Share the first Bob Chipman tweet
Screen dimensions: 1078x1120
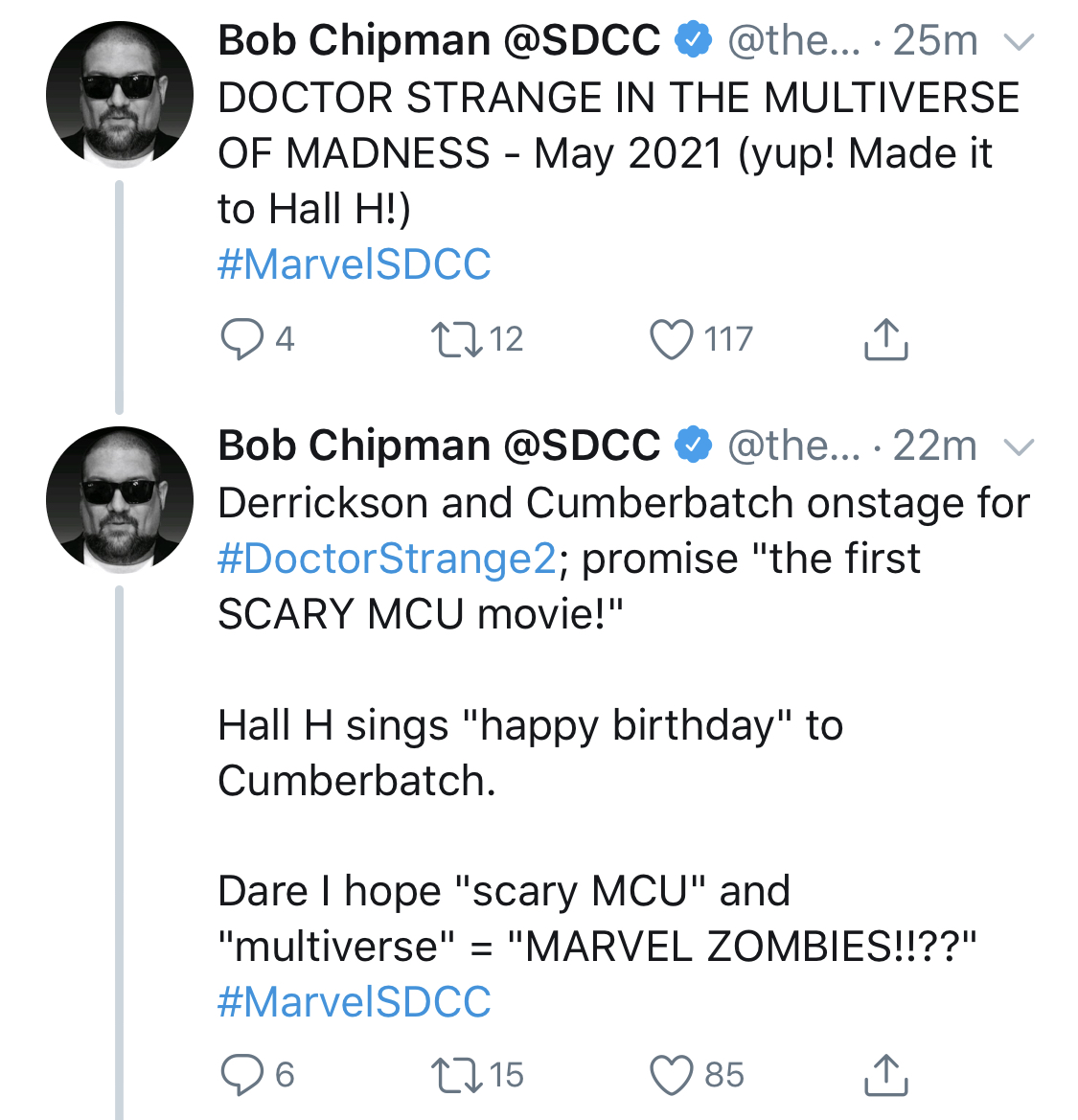pos(885,338)
